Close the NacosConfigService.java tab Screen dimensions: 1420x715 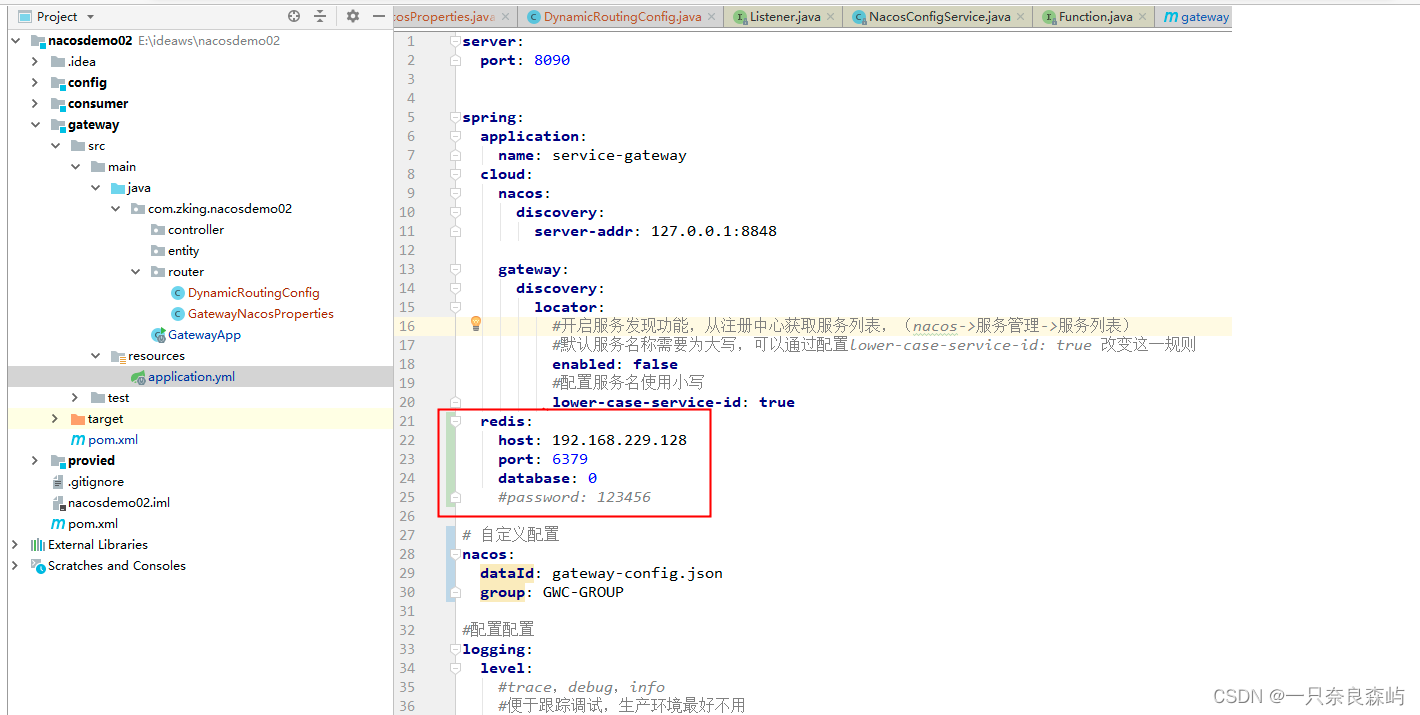[x=1021, y=17]
